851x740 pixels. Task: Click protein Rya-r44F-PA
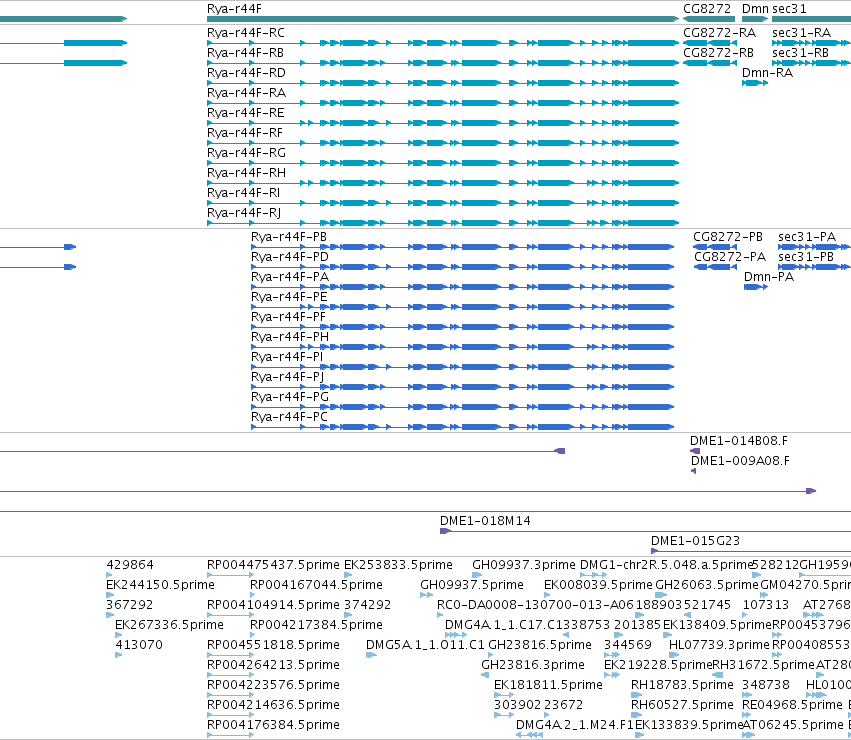[x=289, y=277]
